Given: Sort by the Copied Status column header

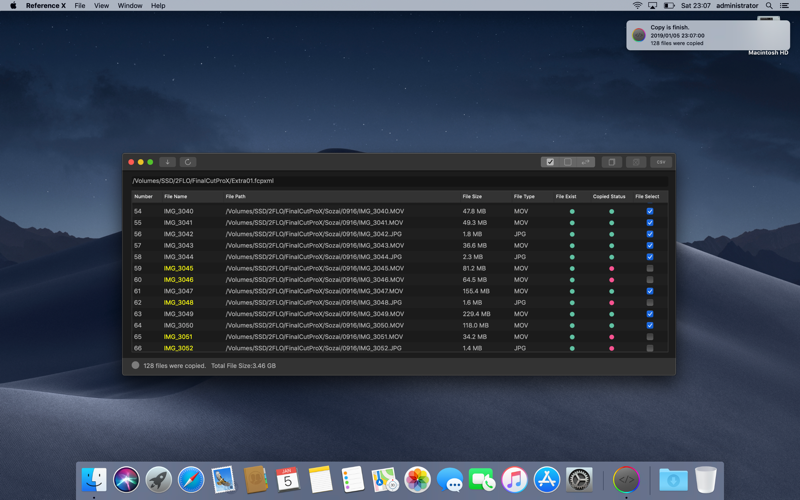Looking at the screenshot, I should (609, 196).
